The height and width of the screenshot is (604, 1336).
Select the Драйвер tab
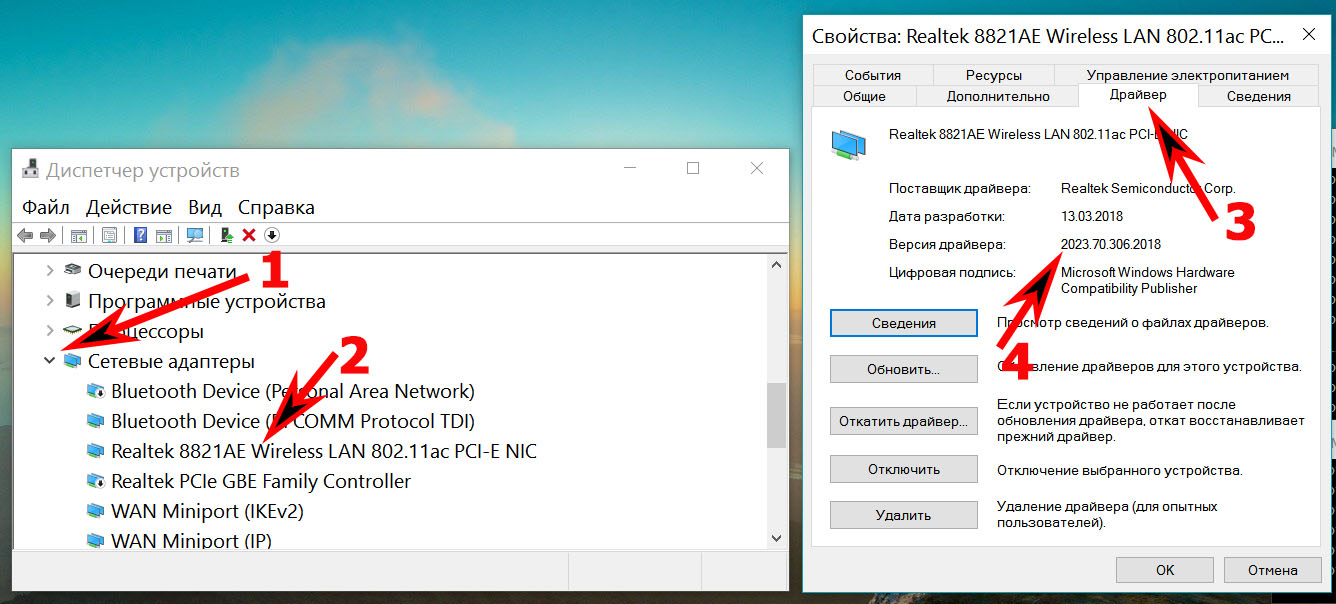(1138, 94)
